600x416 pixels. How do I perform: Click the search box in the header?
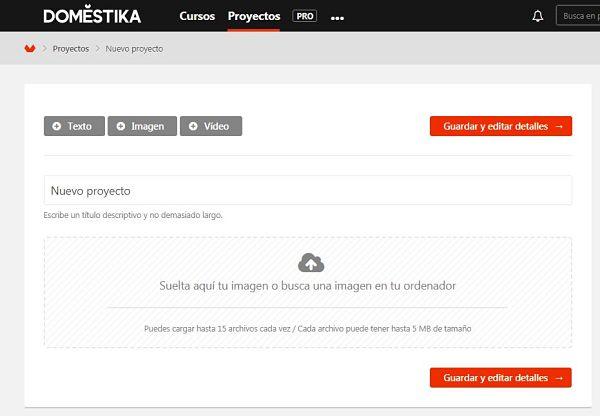[578, 16]
